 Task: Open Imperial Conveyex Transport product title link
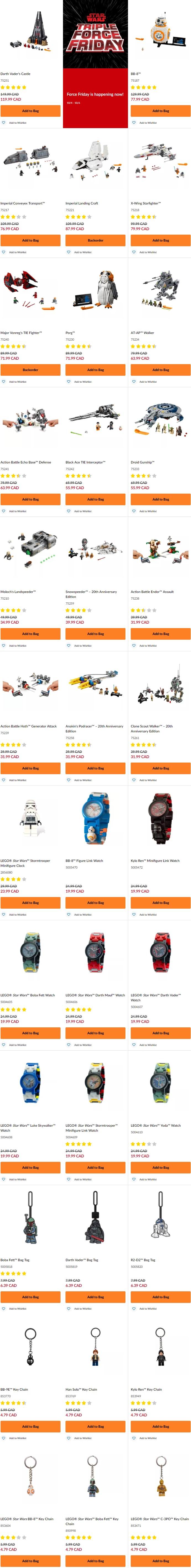coord(22,203)
